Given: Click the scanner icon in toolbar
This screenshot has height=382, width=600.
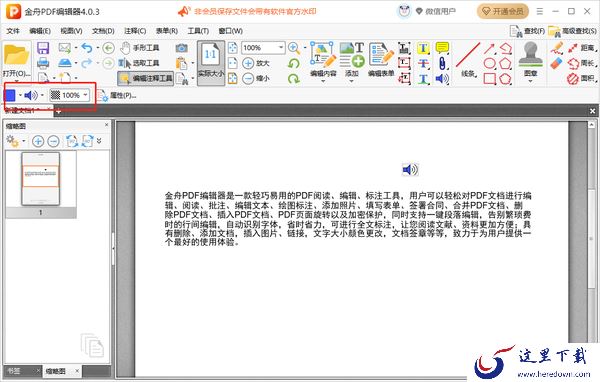Looking at the screenshot, I should pos(65,63).
